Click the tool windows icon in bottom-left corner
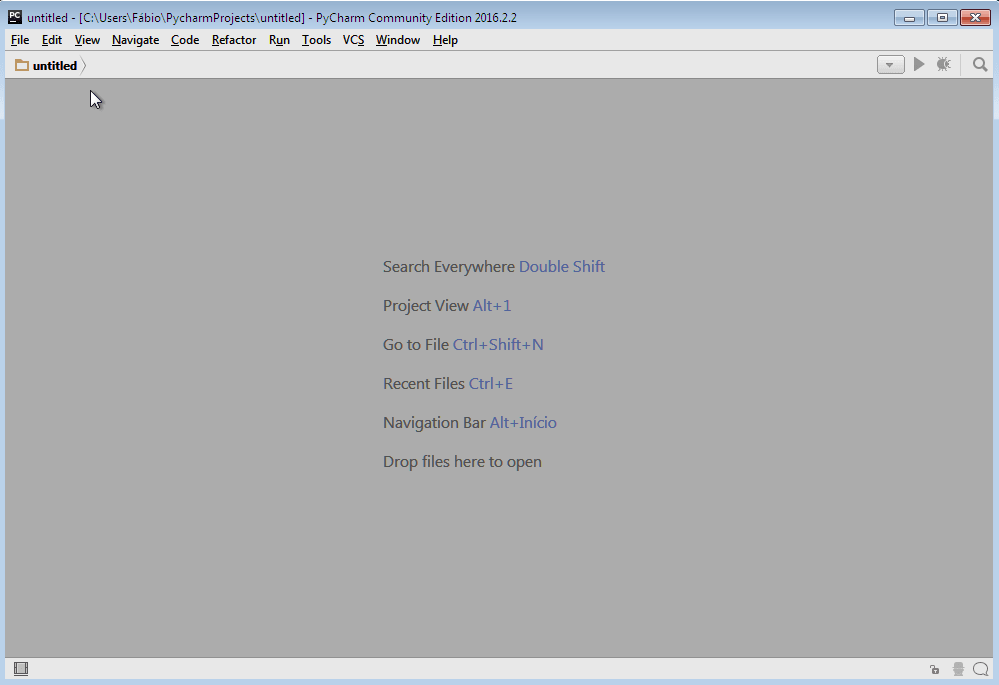This screenshot has width=999, height=685. coord(21,669)
